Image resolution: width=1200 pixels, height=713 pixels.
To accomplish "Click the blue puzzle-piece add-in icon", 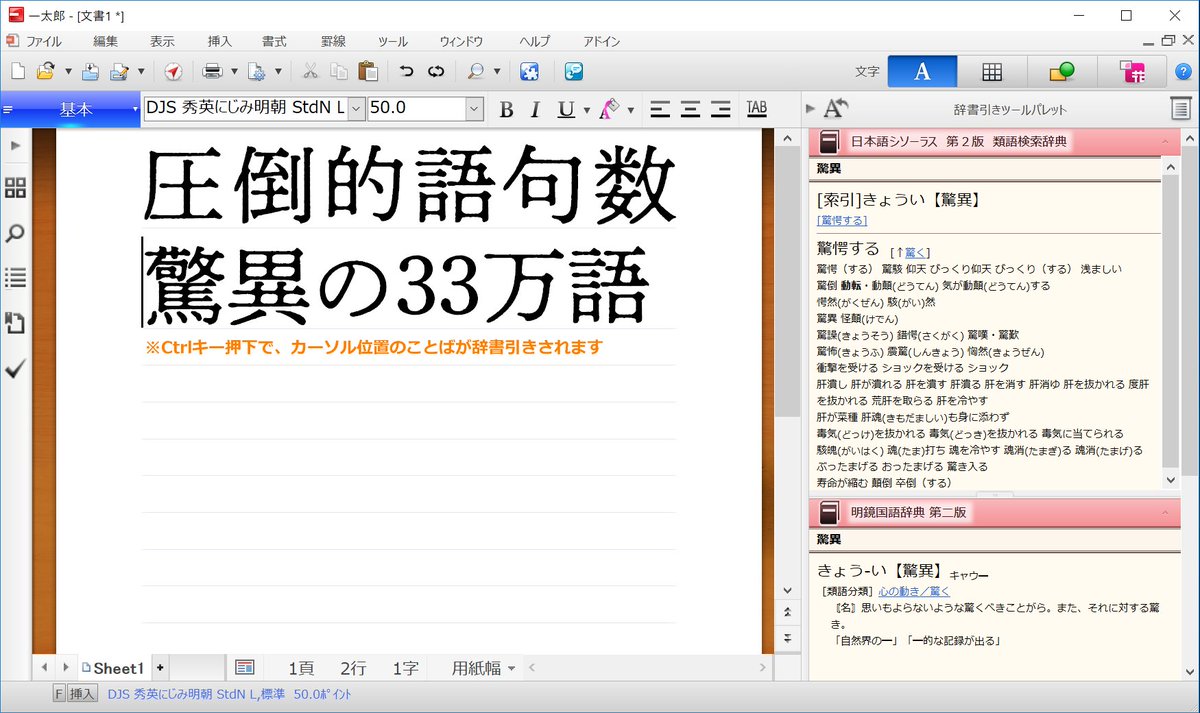I will click(x=530, y=71).
